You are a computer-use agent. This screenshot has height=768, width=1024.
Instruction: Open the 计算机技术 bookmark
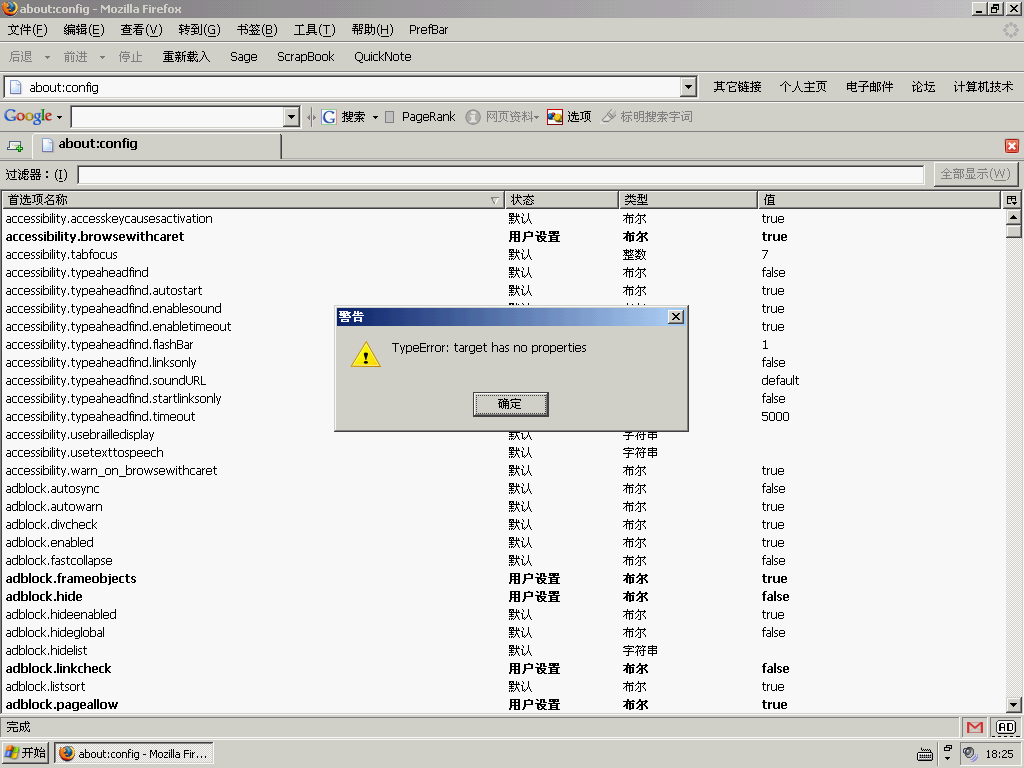coord(984,87)
